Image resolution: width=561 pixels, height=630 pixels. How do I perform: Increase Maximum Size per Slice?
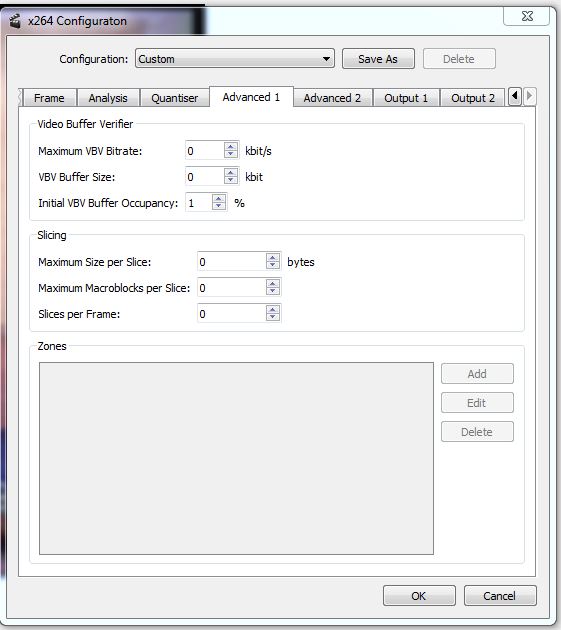click(273, 258)
